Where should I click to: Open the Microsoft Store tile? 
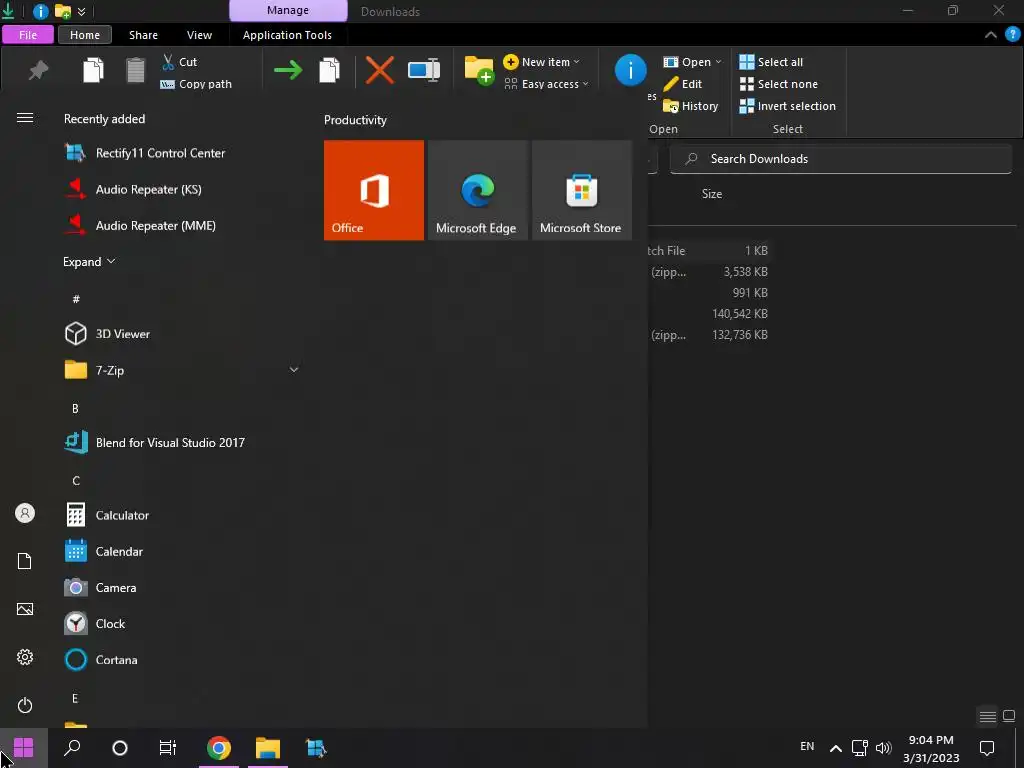point(581,190)
